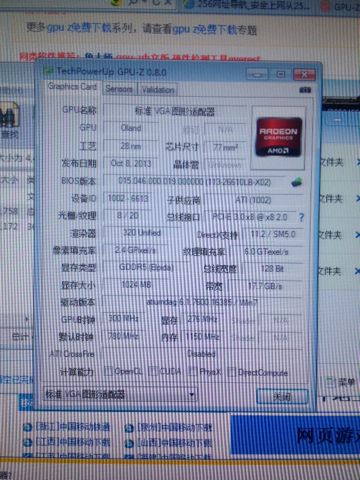The image size is (360, 480).
Task: Minimize the GPU-Z window
Action: click(257, 74)
